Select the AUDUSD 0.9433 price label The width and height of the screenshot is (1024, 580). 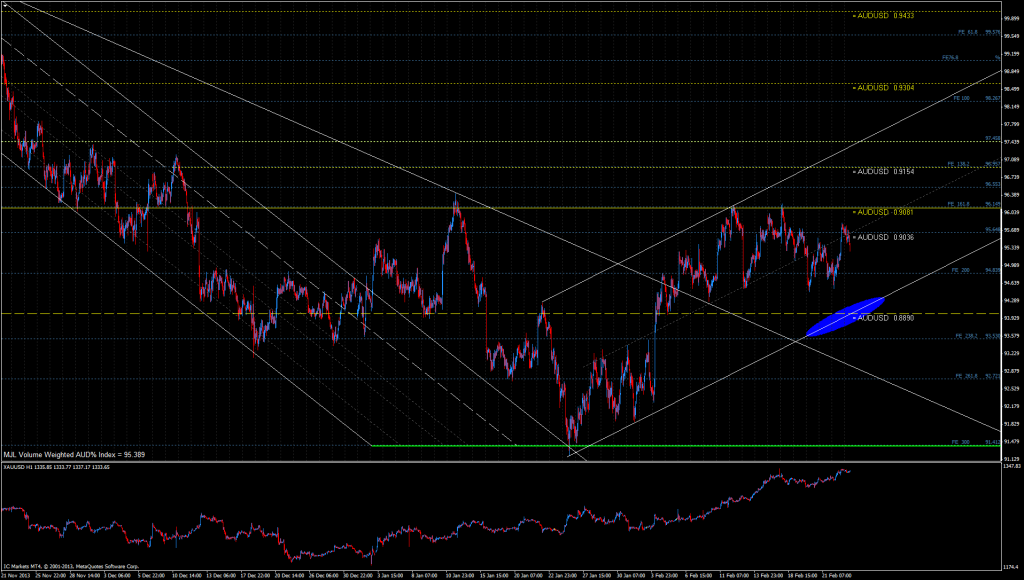(885, 16)
